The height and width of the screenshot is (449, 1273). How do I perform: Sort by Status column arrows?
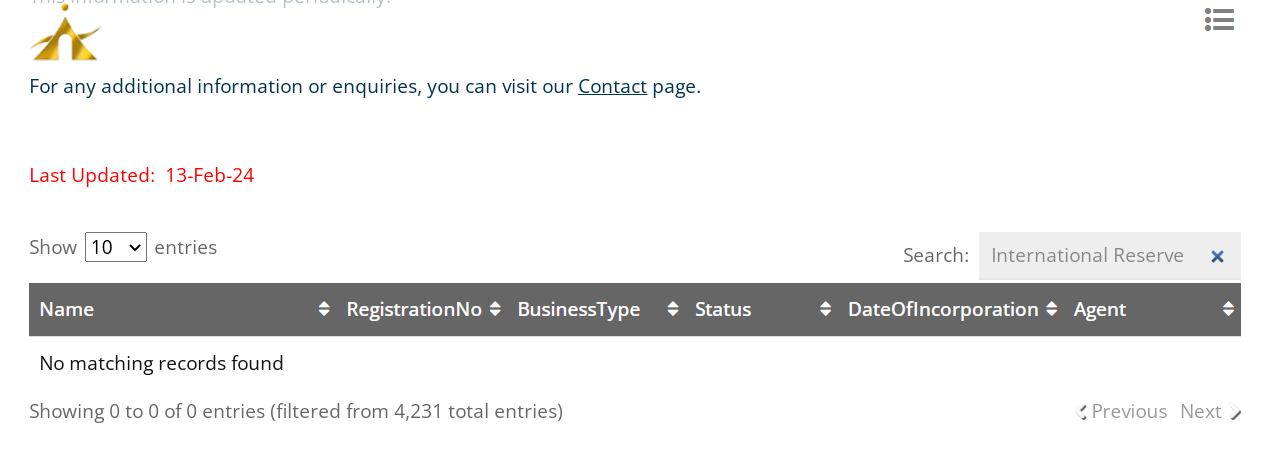point(825,309)
